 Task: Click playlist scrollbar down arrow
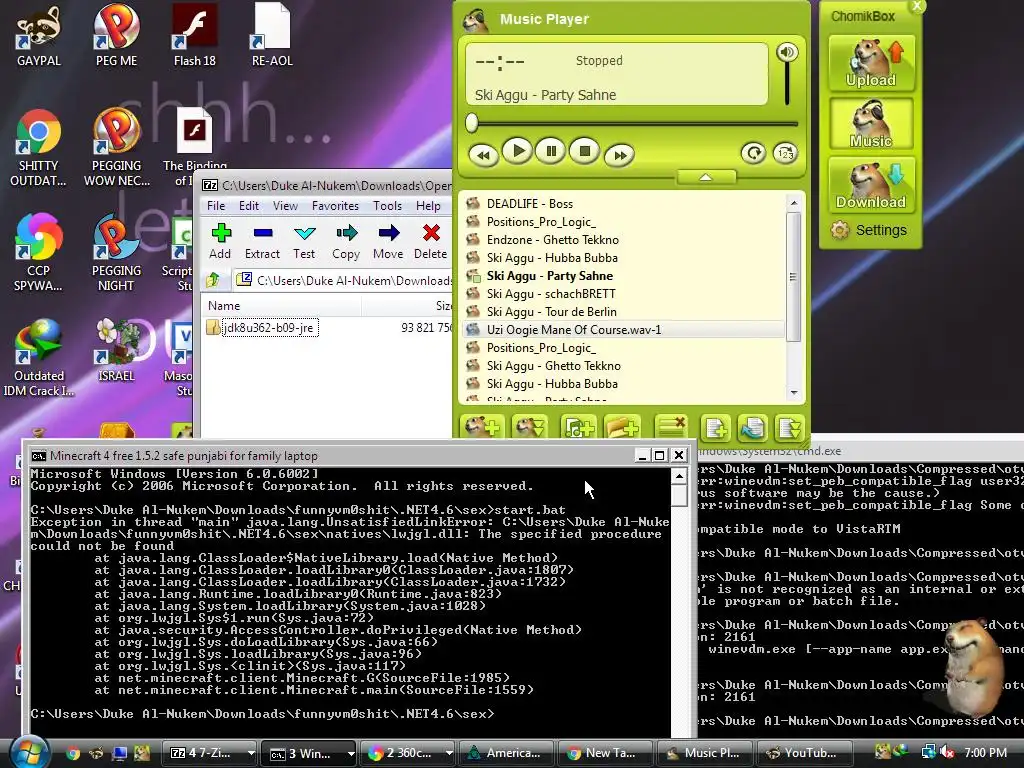click(x=793, y=392)
